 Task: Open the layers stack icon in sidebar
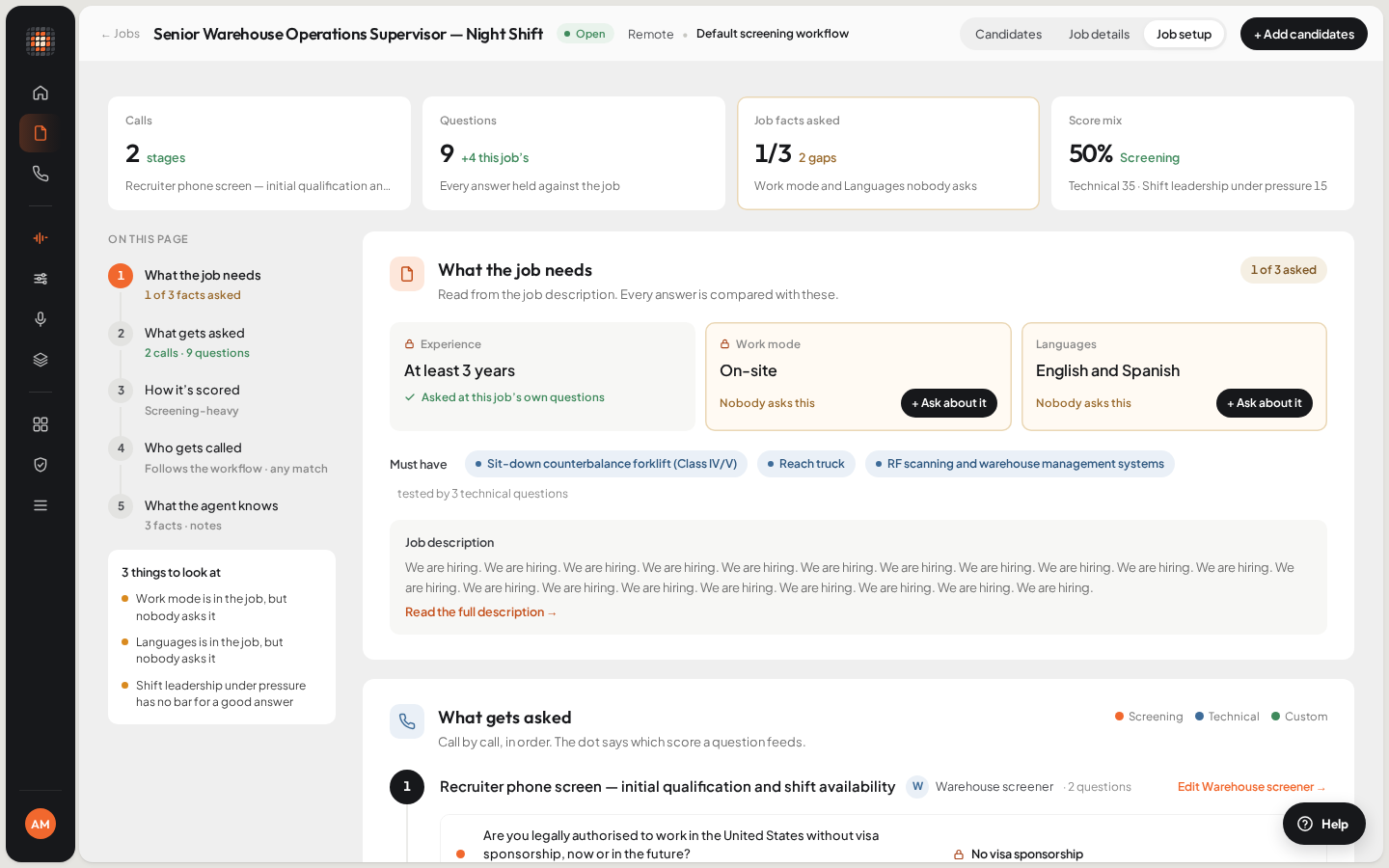(41, 360)
